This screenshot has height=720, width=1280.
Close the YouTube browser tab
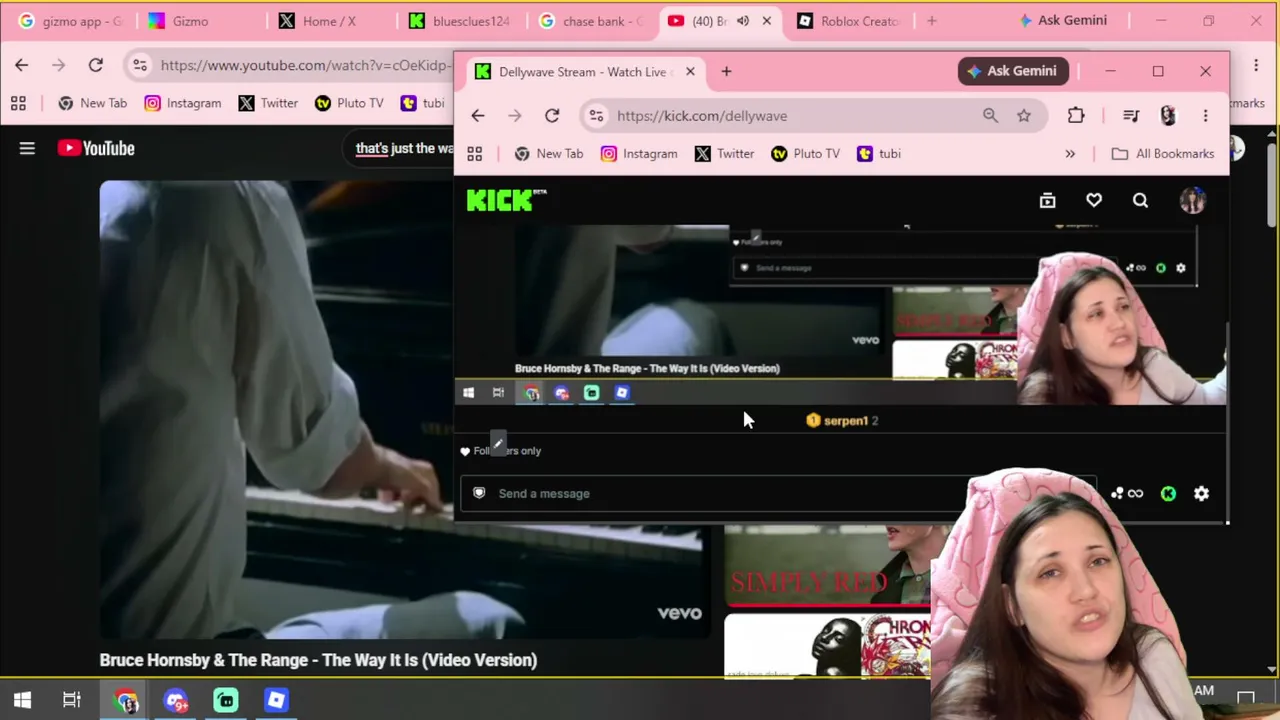coord(766,21)
